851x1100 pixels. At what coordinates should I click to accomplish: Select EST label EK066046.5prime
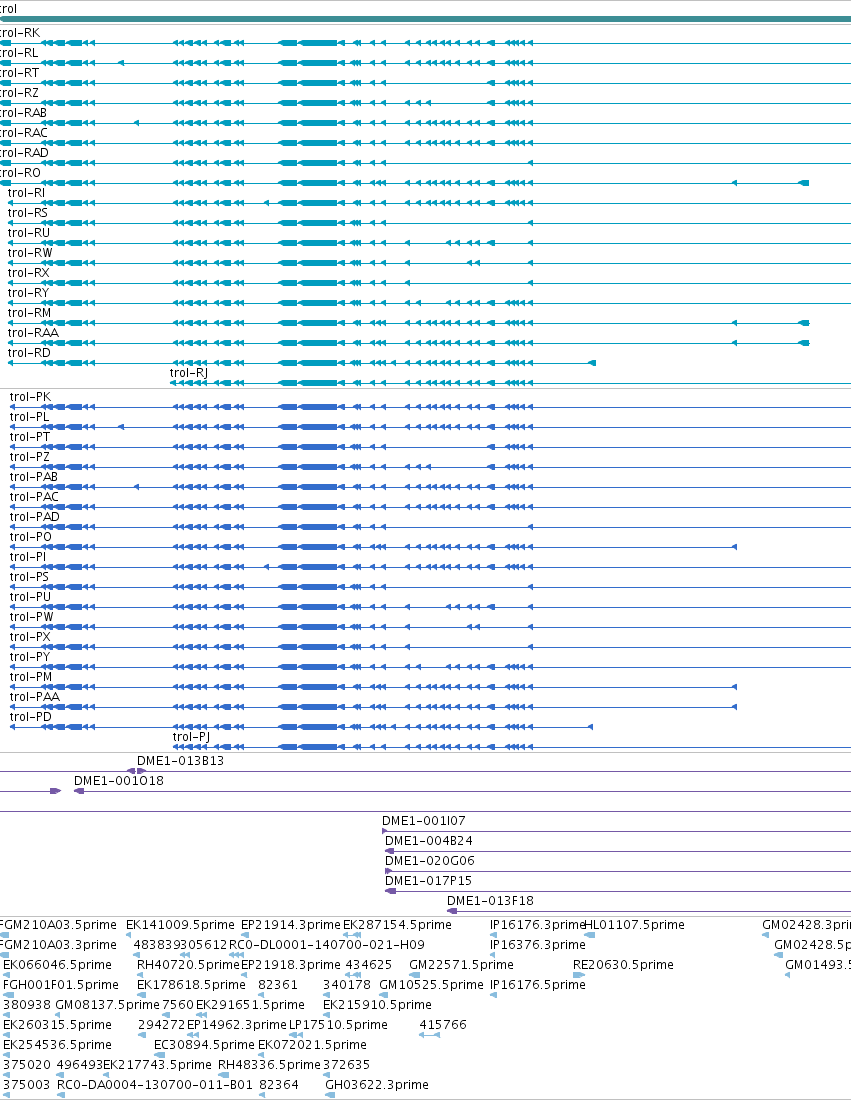58,965
